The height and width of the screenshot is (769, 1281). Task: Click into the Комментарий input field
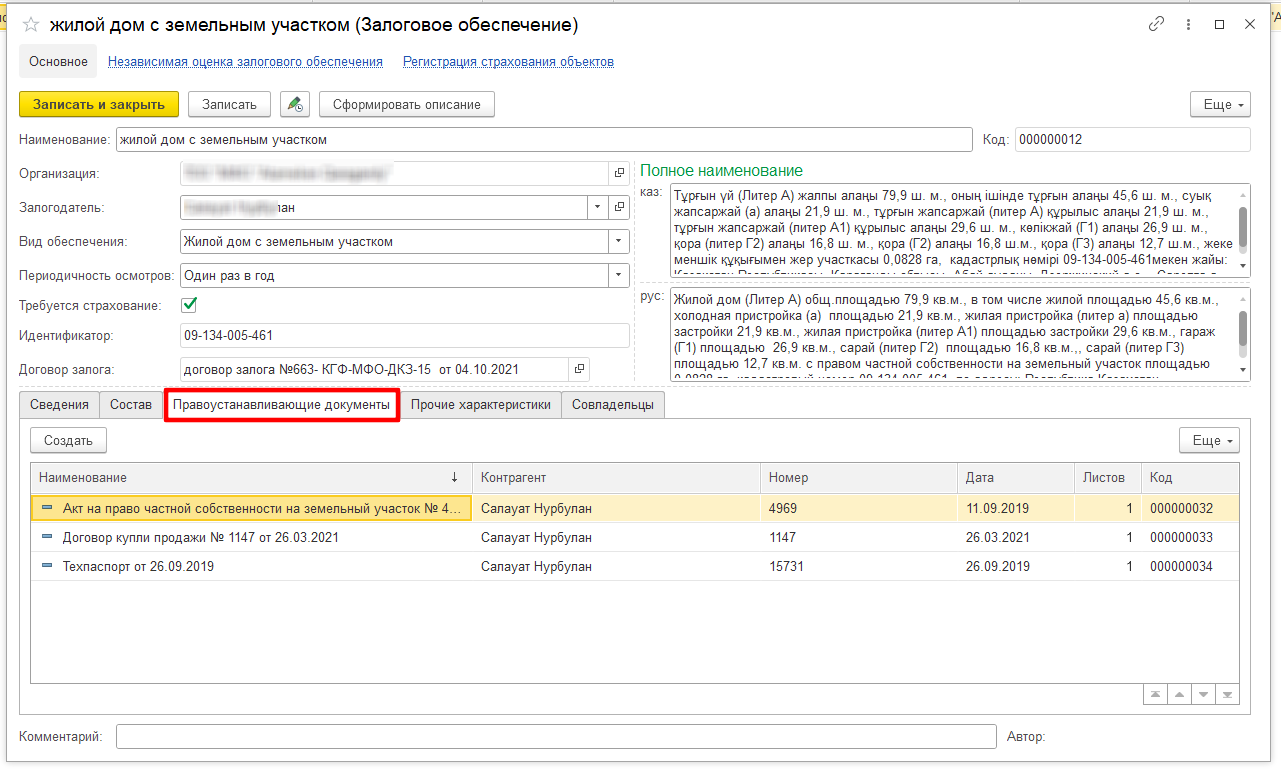[x=556, y=737]
